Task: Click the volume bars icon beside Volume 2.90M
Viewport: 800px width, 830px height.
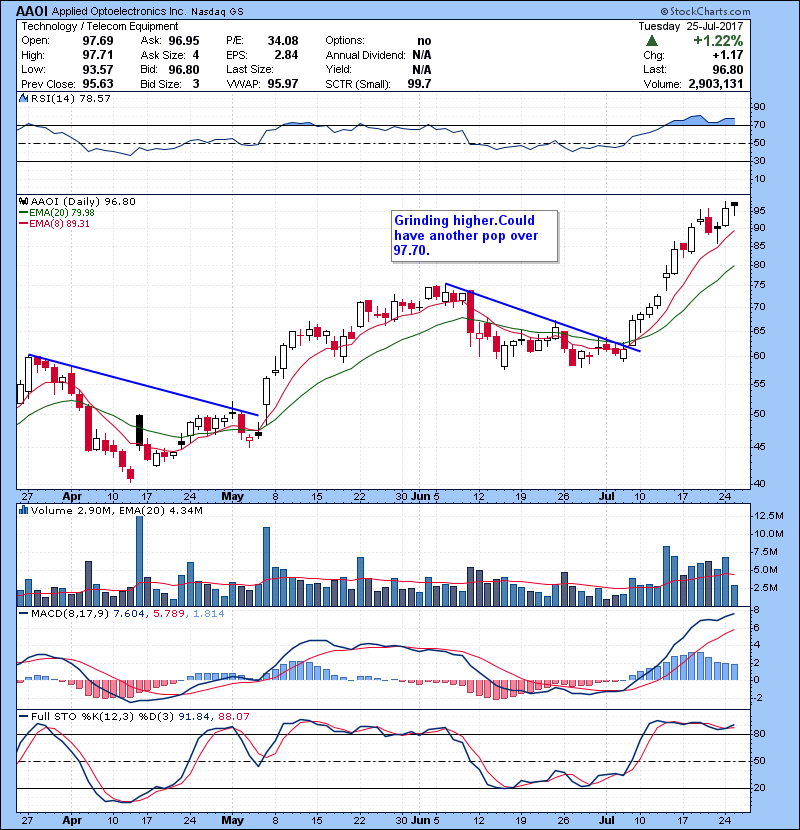Action: click(23, 510)
